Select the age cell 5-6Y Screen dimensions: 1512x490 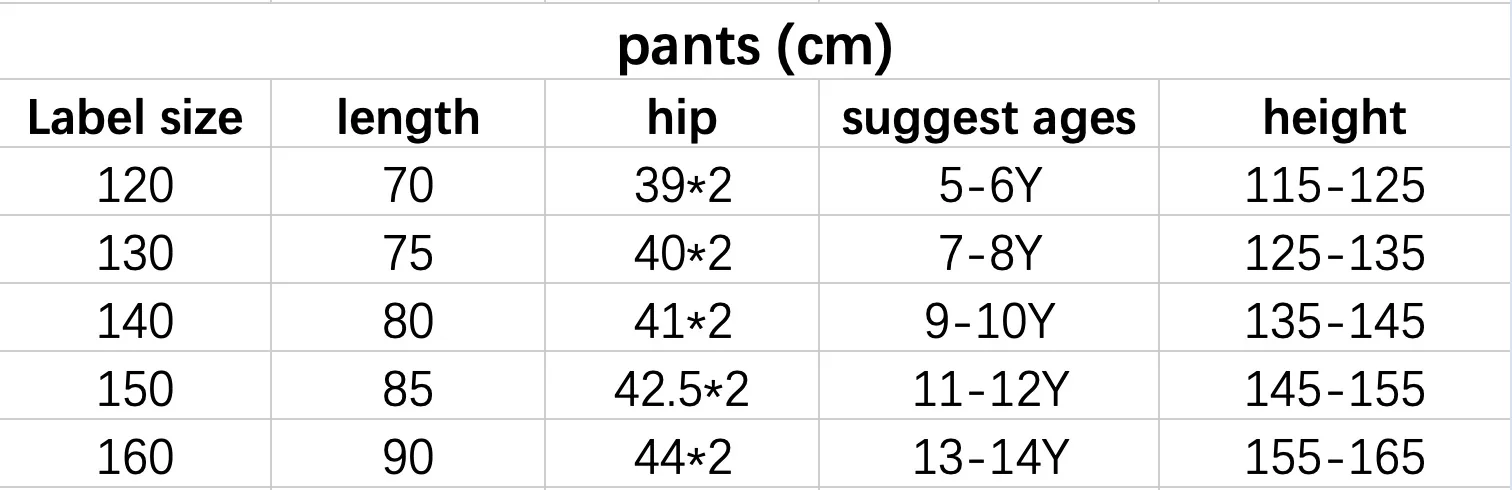pos(989,182)
